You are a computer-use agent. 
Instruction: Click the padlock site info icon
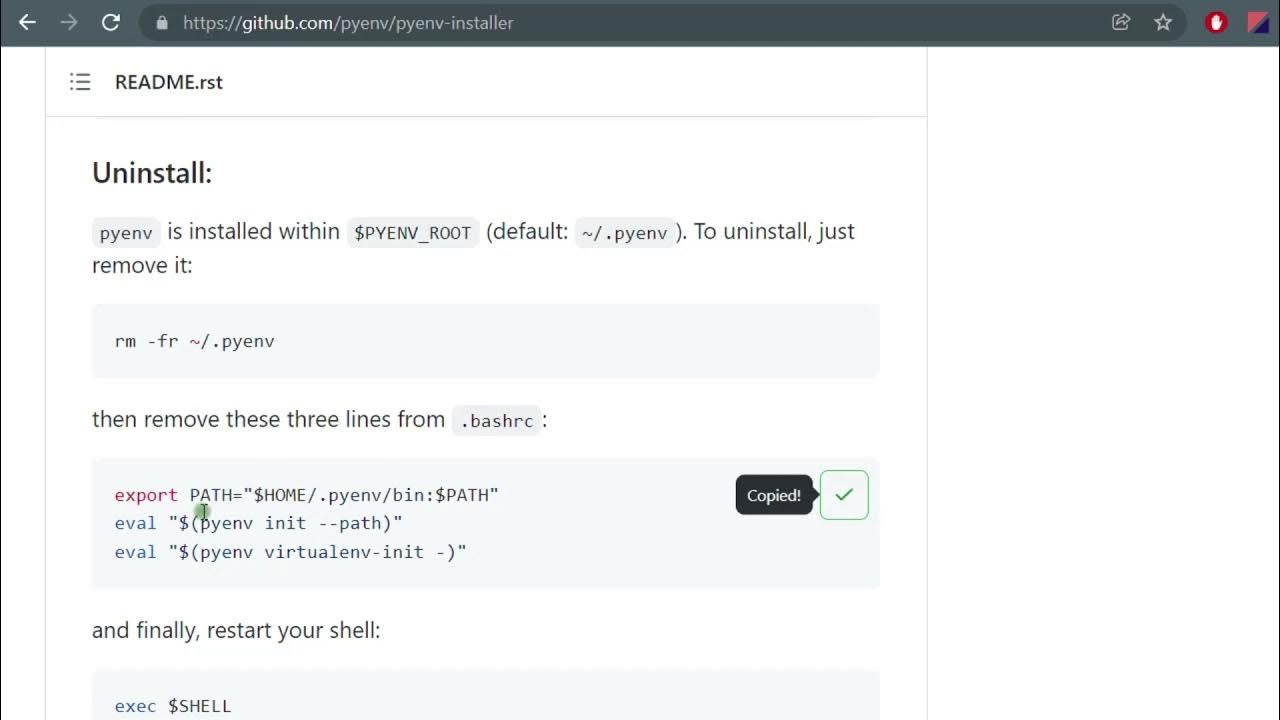tap(162, 22)
